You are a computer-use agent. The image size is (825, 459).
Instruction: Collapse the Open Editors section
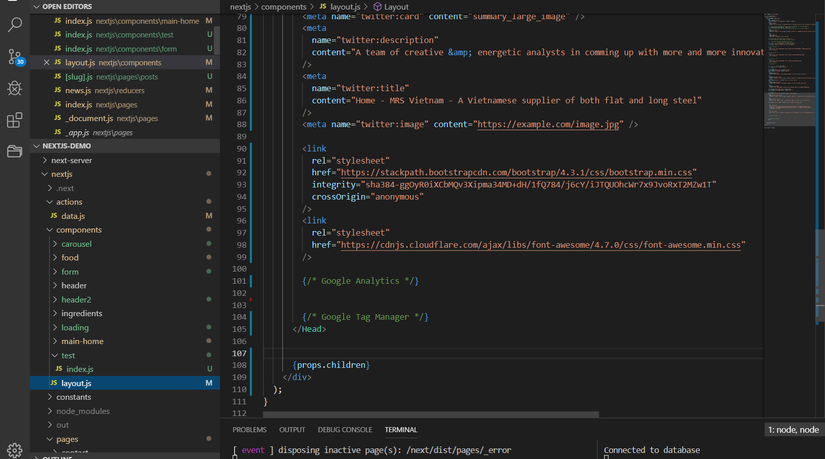pyautogui.click(x=66, y=6)
